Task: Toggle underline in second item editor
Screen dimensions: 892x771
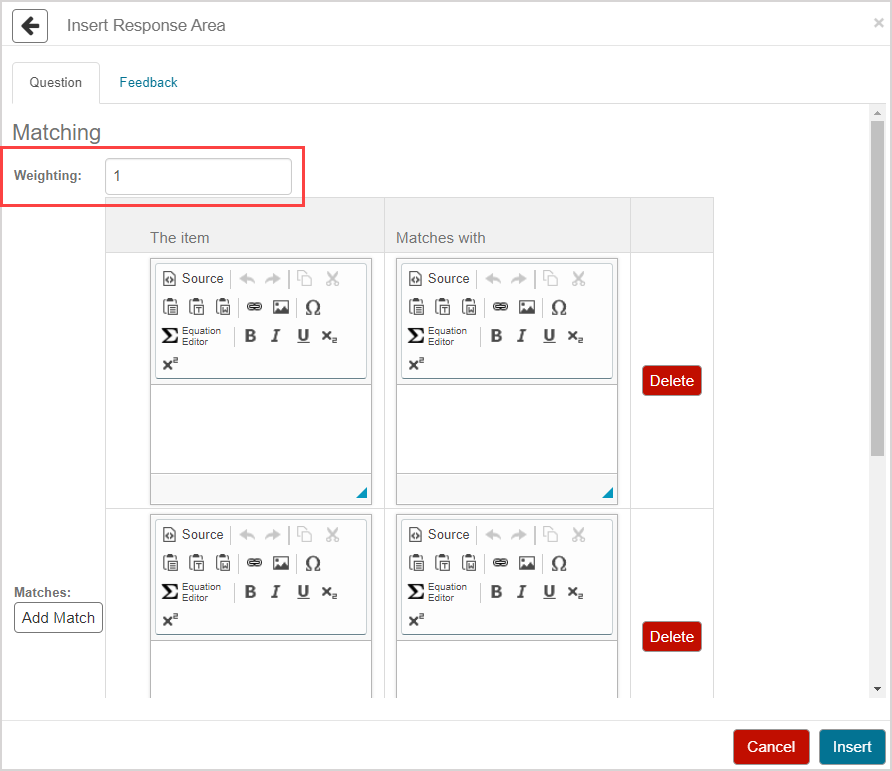Action: pos(303,592)
